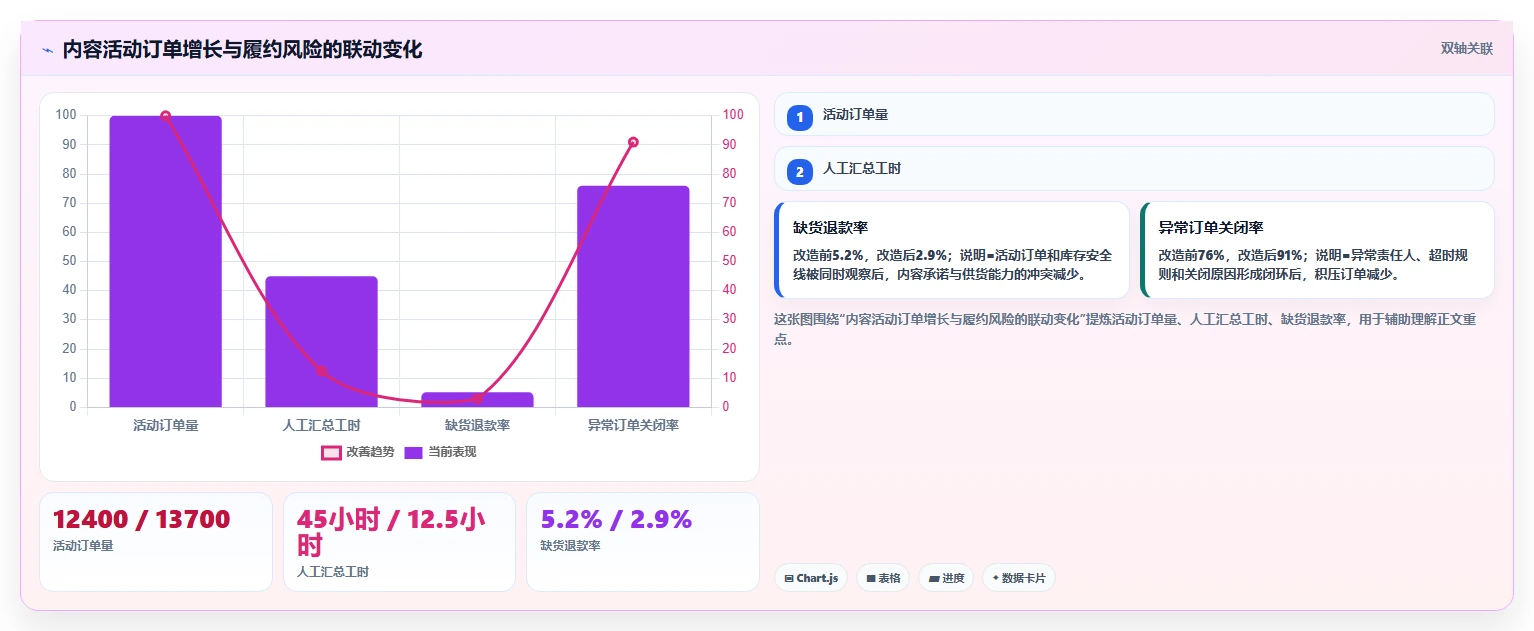
Task: Click the 进度 tag
Action: pos(946,578)
